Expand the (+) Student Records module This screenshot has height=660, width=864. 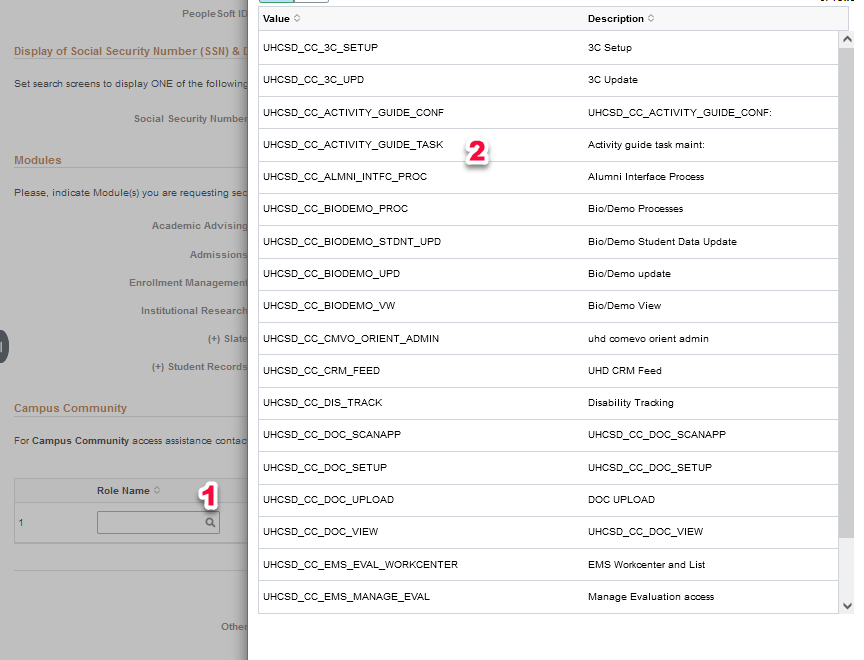(x=199, y=366)
